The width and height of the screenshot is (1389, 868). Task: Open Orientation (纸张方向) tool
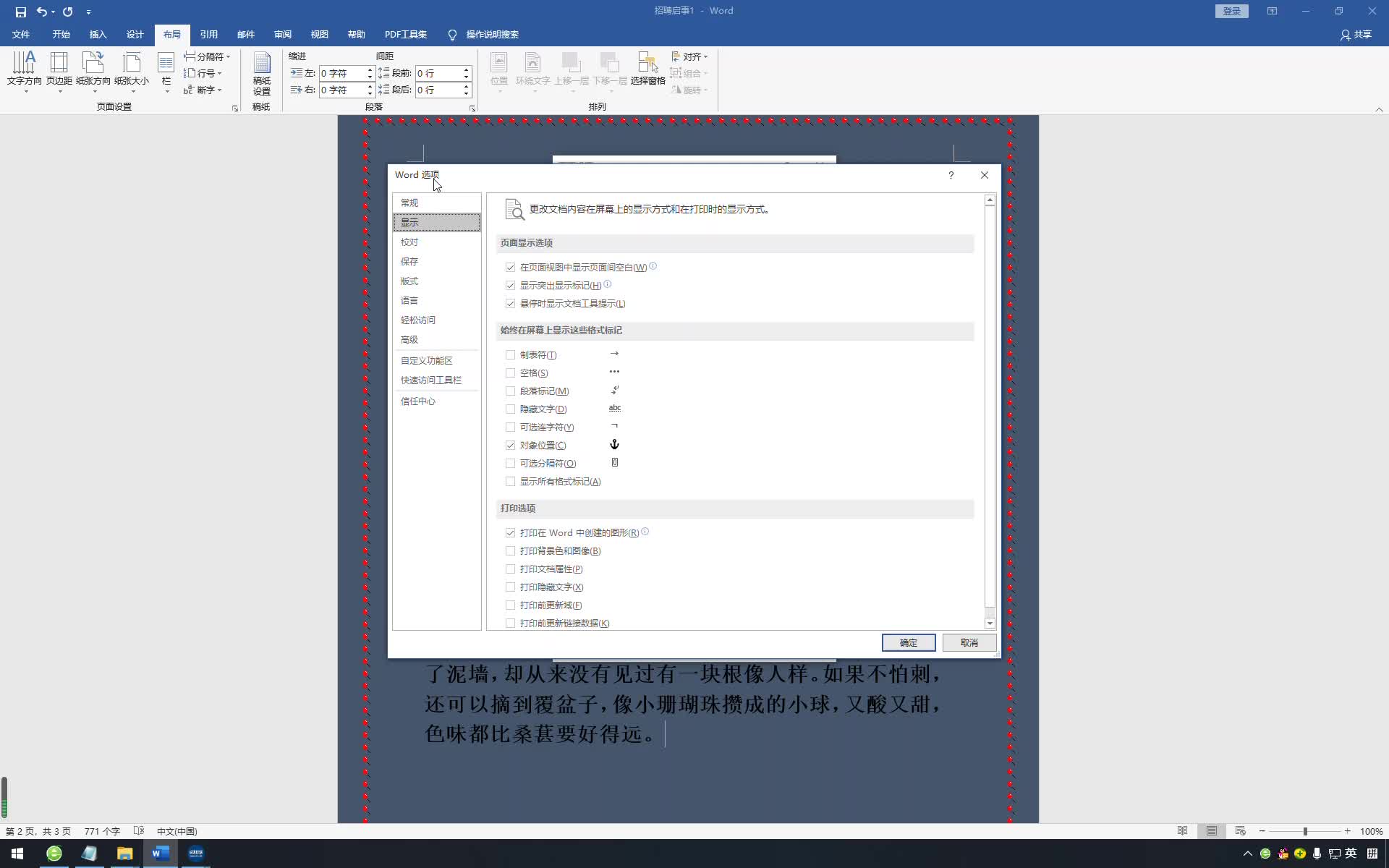coord(93,71)
